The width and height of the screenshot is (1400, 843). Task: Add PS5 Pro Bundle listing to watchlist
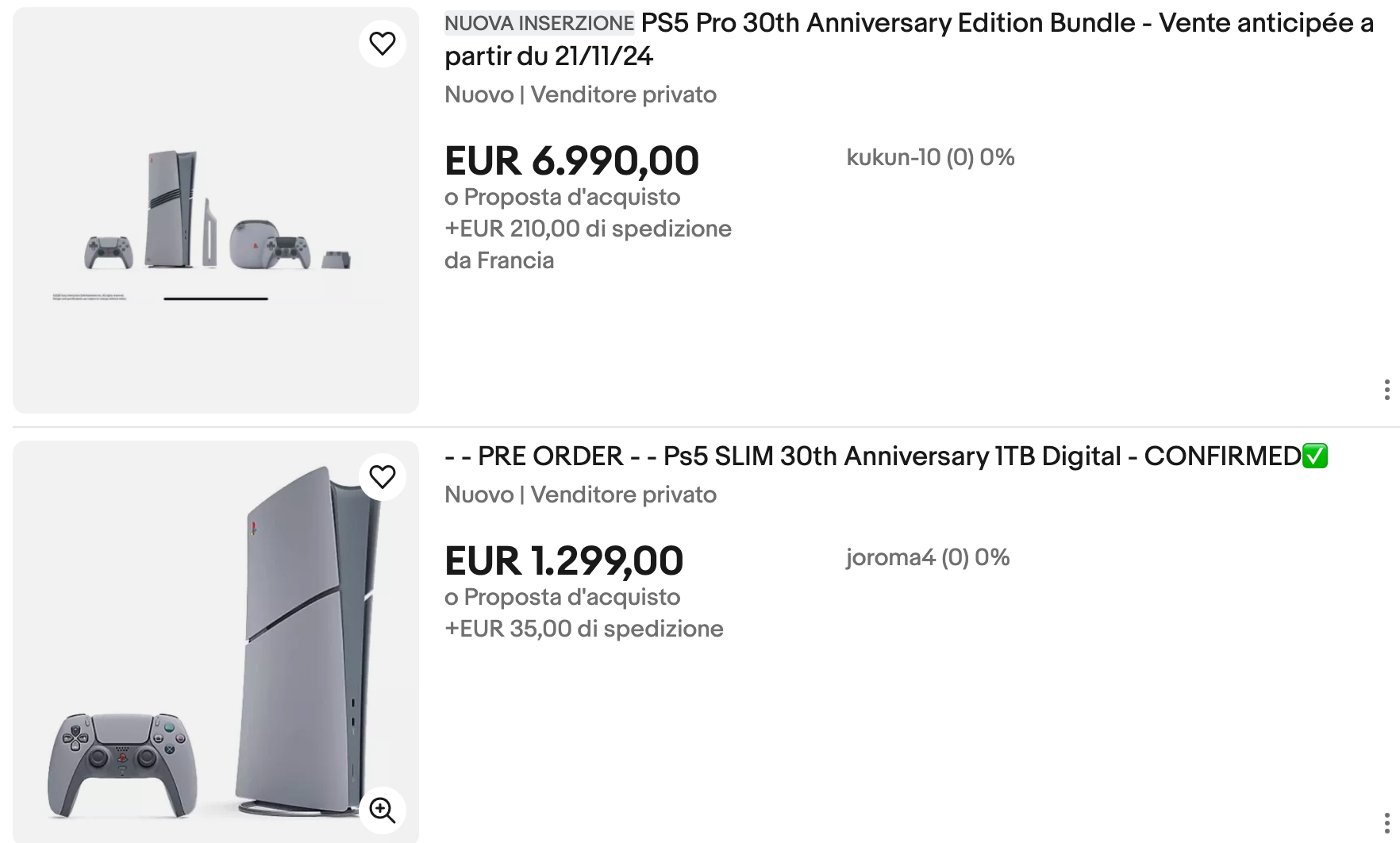click(x=382, y=44)
